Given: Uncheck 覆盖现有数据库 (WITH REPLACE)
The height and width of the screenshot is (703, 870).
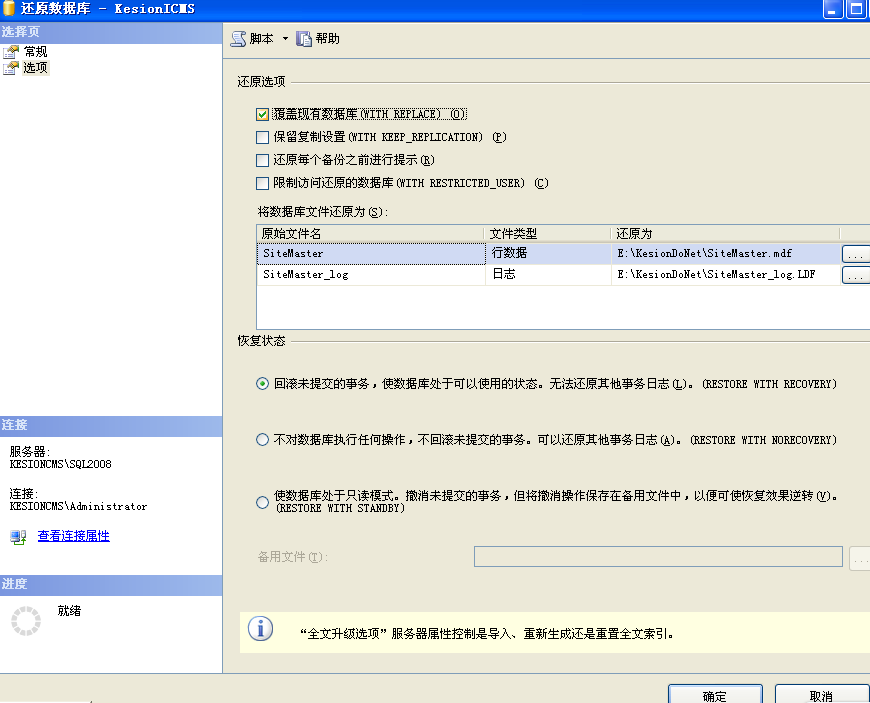Looking at the screenshot, I should (262, 113).
